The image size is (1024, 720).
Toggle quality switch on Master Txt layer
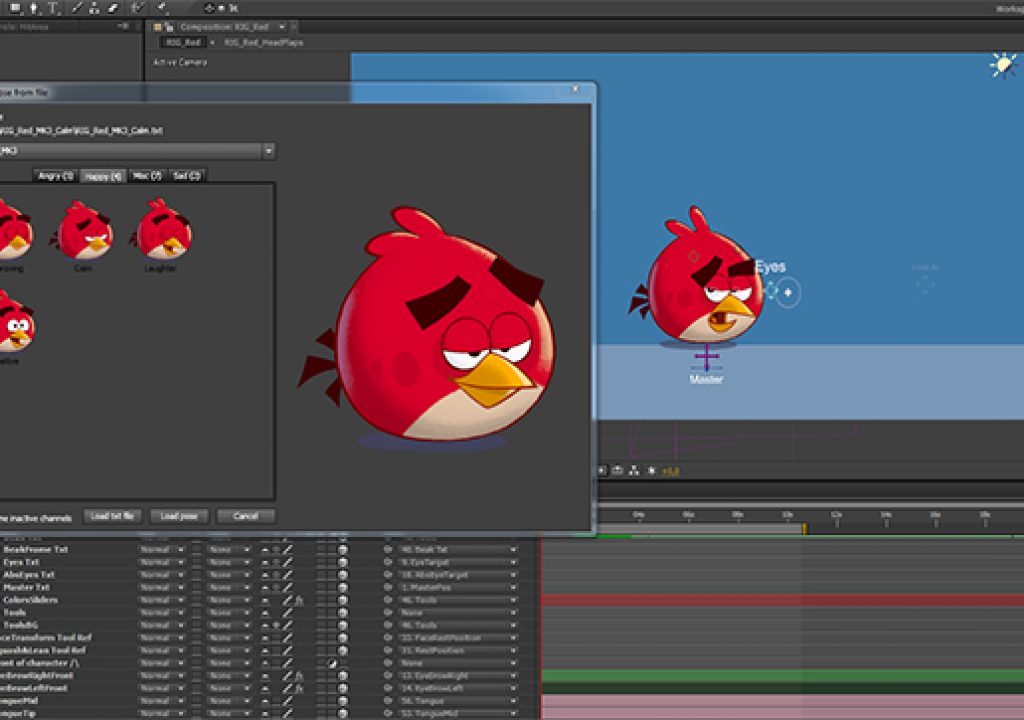(287, 587)
